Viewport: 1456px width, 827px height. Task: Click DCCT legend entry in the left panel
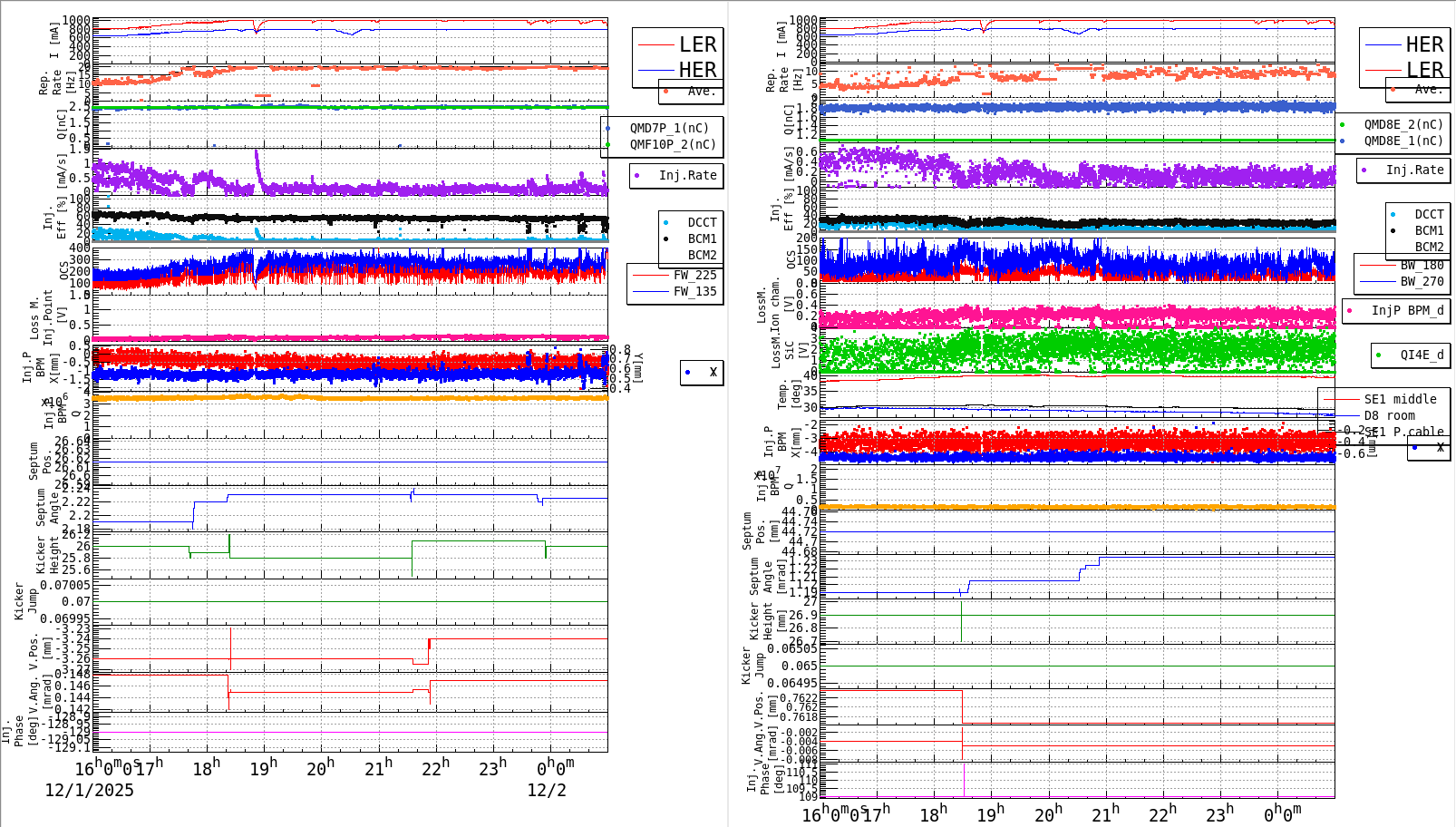pos(702,222)
